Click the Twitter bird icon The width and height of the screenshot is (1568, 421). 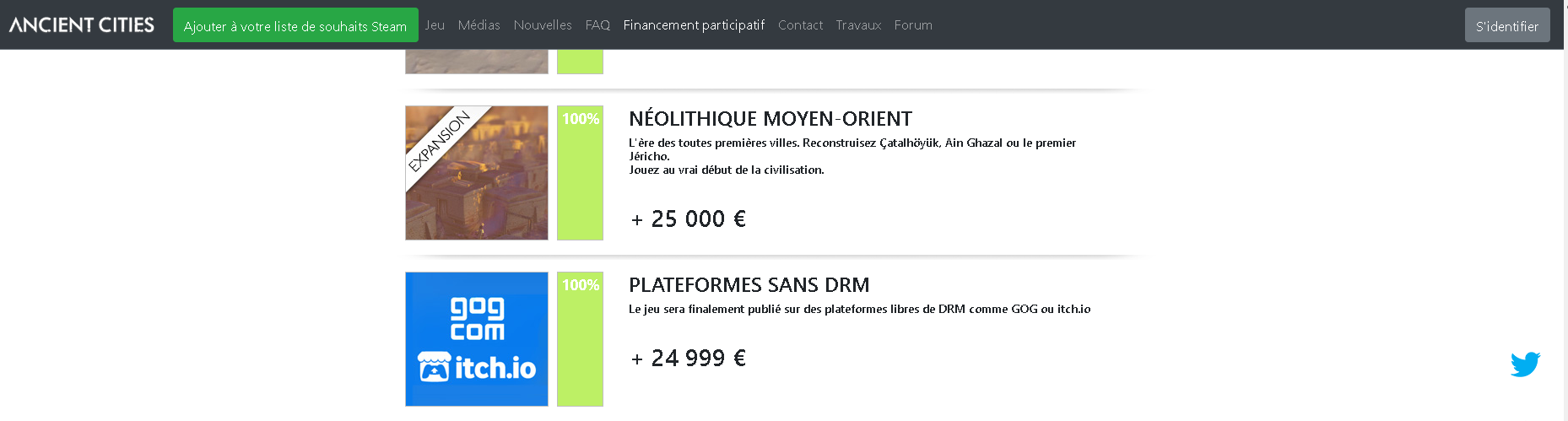point(1525,364)
